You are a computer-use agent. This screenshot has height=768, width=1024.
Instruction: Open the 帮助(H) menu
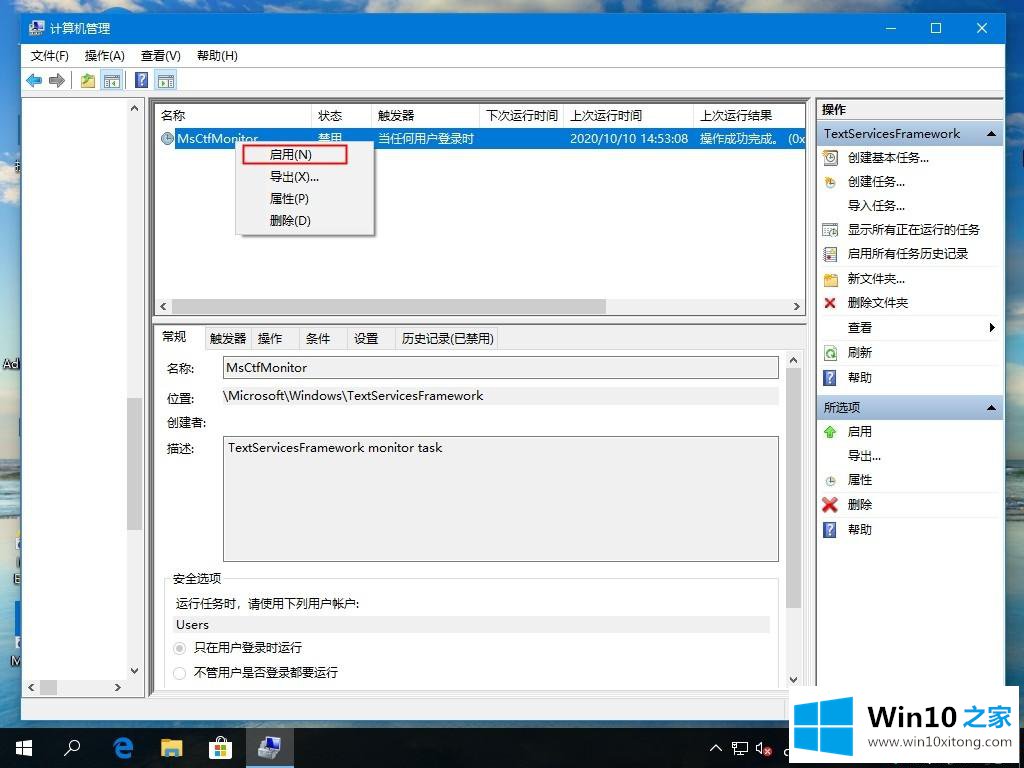coord(217,56)
